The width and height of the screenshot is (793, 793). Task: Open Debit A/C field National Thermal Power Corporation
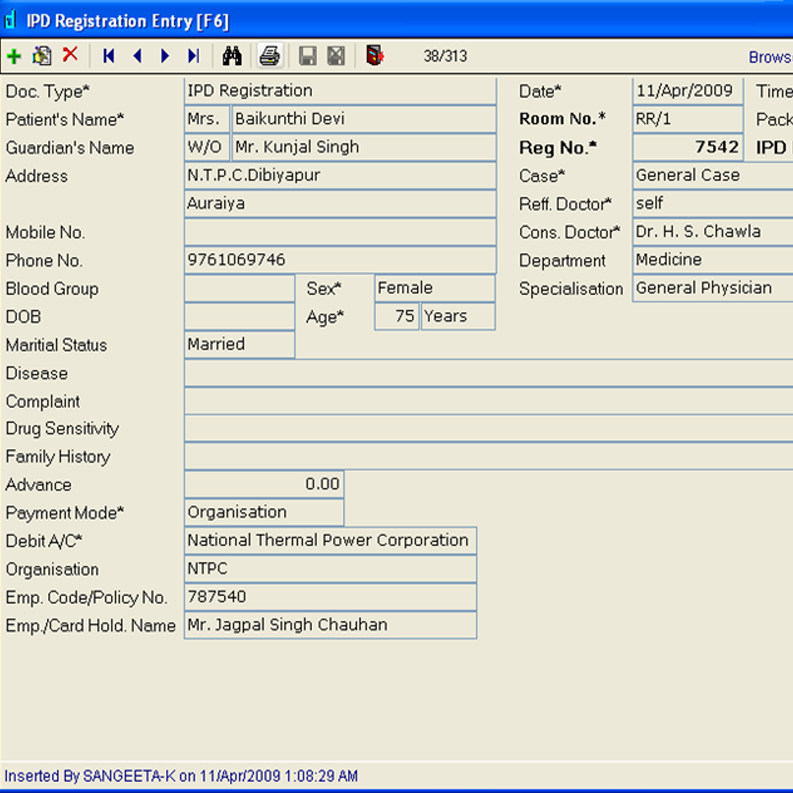(330, 541)
